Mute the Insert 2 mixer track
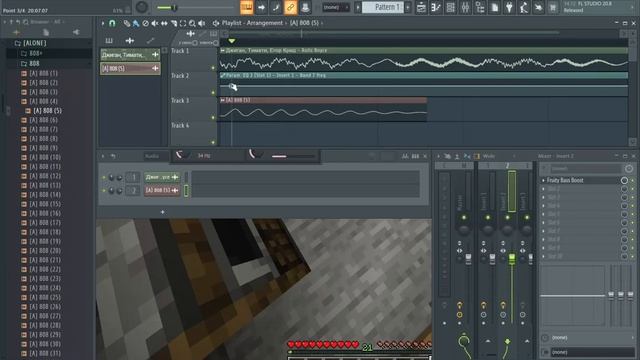 pyautogui.click(x=507, y=218)
